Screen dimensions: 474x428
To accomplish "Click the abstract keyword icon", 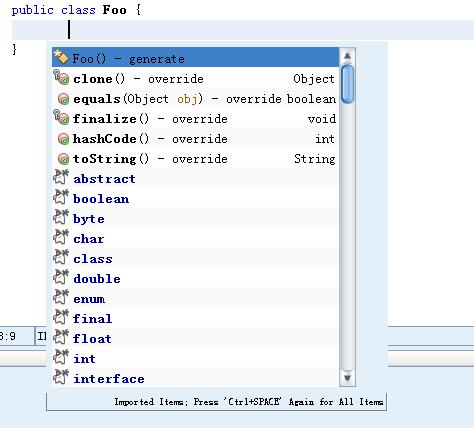I will 61,177.
